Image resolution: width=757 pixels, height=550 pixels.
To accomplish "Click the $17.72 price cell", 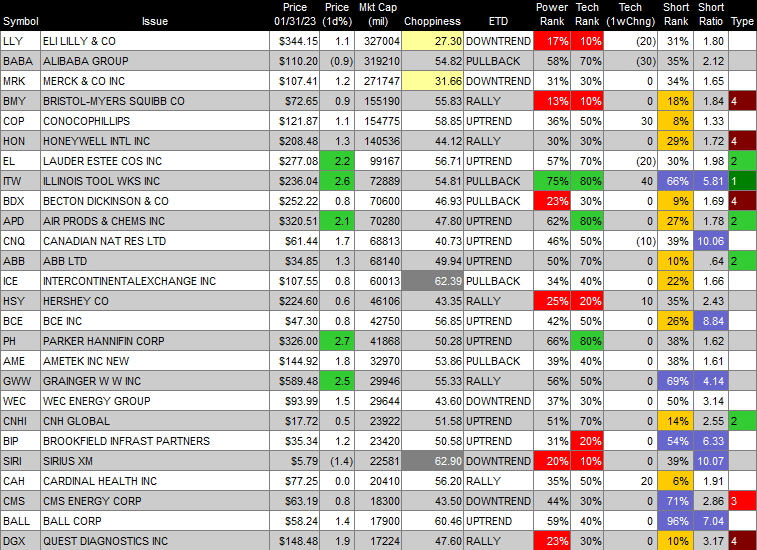I will coord(295,421).
